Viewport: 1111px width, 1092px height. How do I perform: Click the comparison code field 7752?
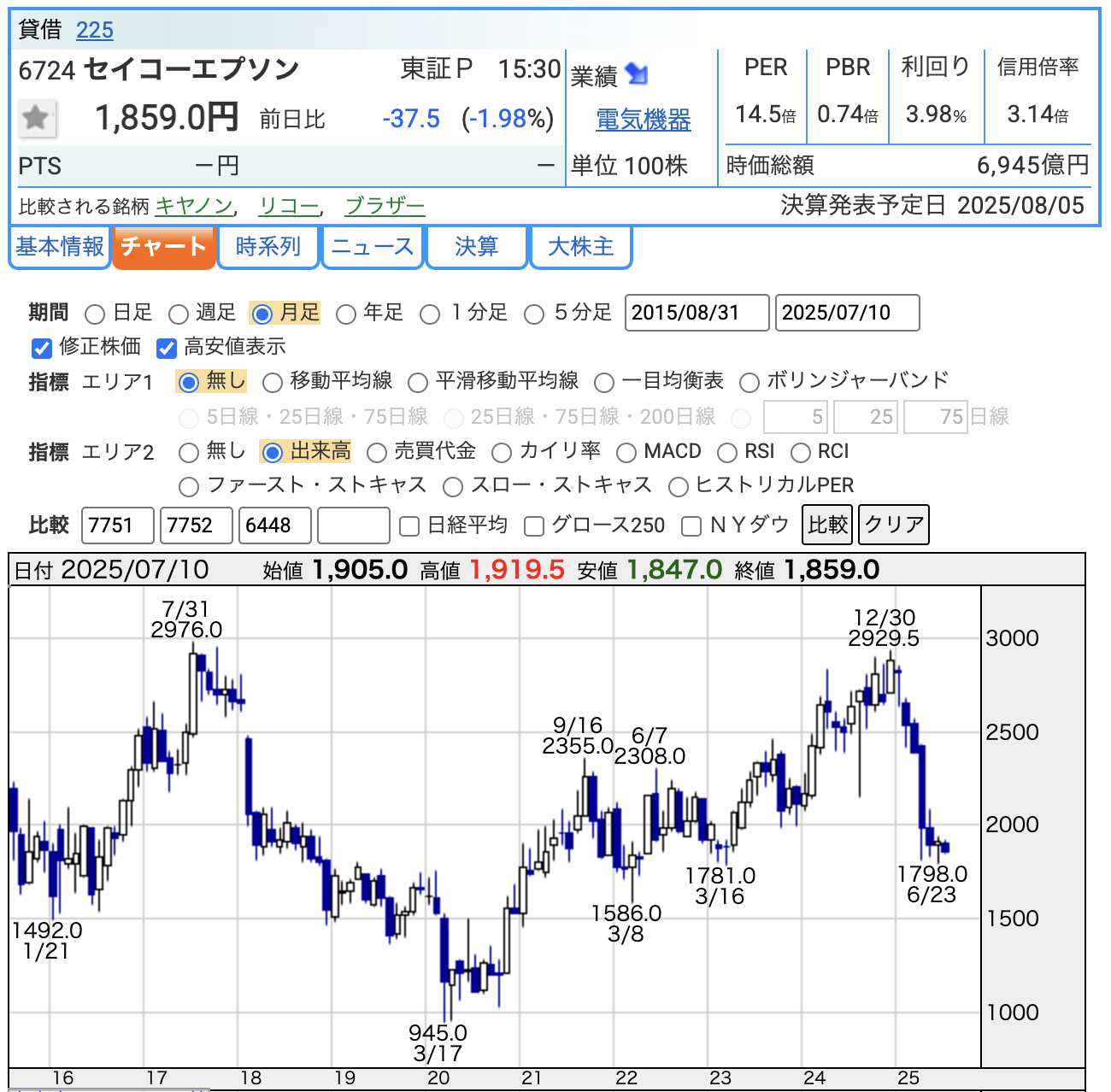tap(197, 525)
